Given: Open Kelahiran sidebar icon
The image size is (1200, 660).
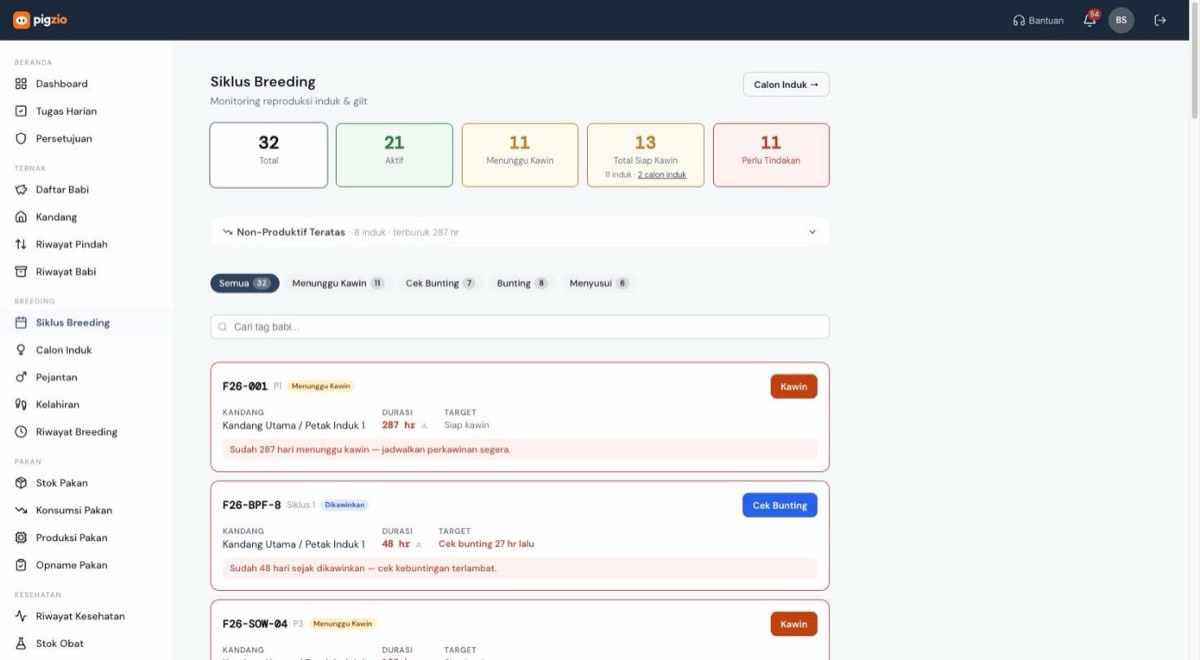Looking at the screenshot, I should [21, 405].
